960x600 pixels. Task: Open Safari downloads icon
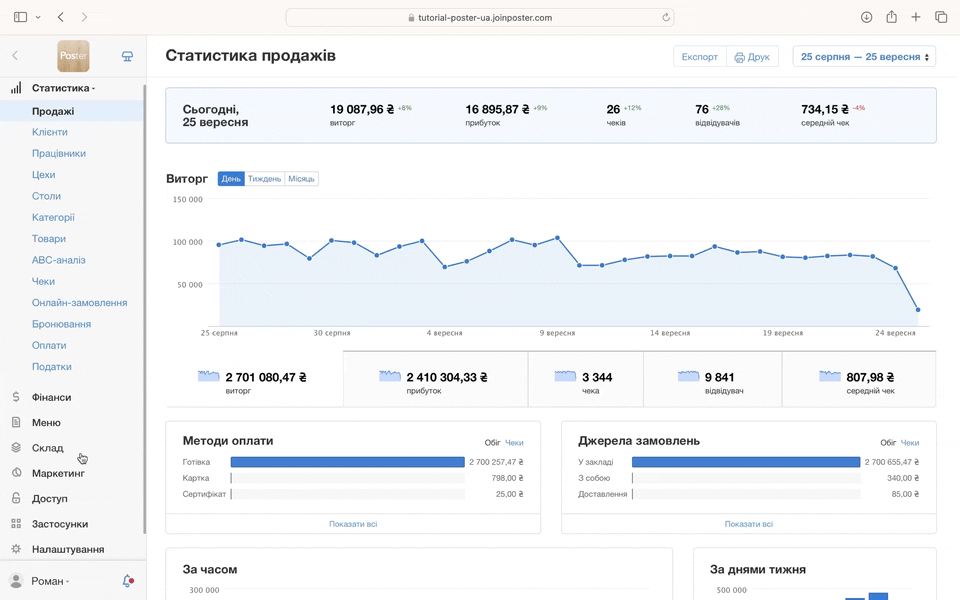(866, 17)
